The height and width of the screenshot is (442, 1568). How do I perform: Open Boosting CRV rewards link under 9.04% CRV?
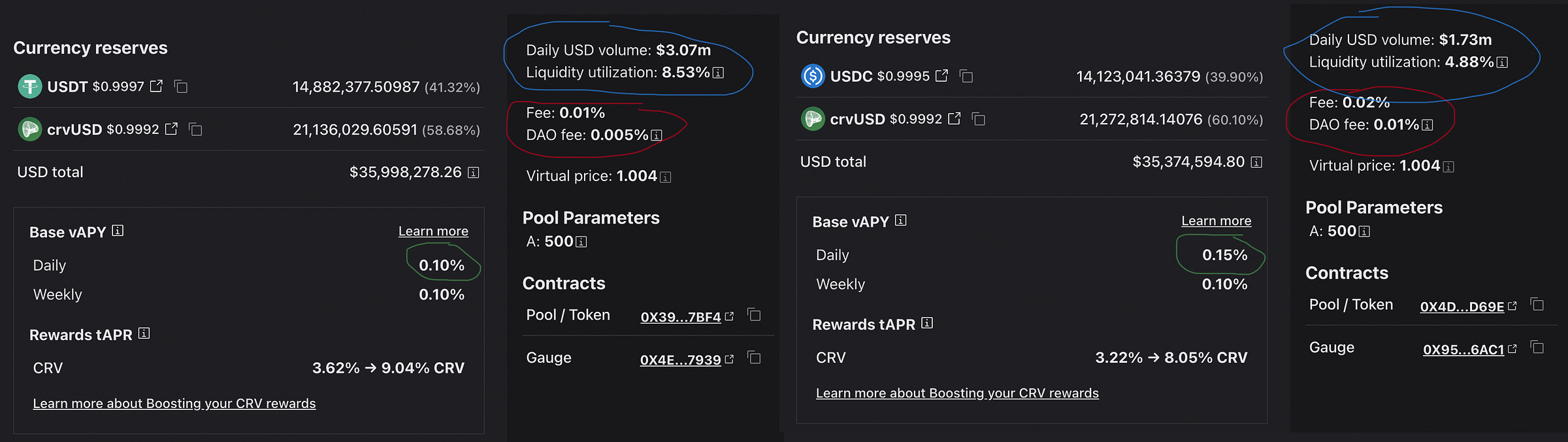tap(174, 403)
